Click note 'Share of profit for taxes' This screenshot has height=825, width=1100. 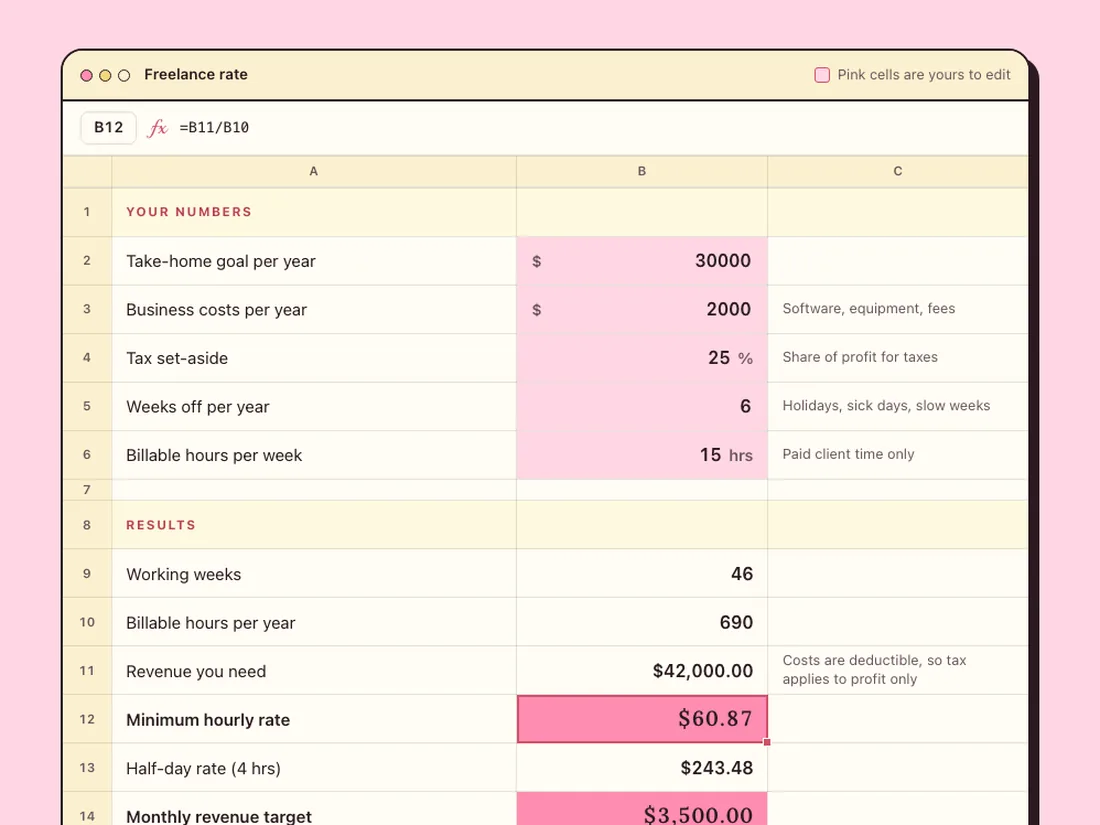pos(859,357)
